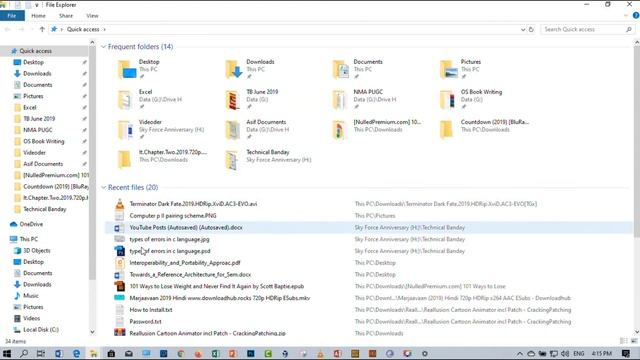Click the navigation pane scroll down arrow
640x360 pixels.
92,332
